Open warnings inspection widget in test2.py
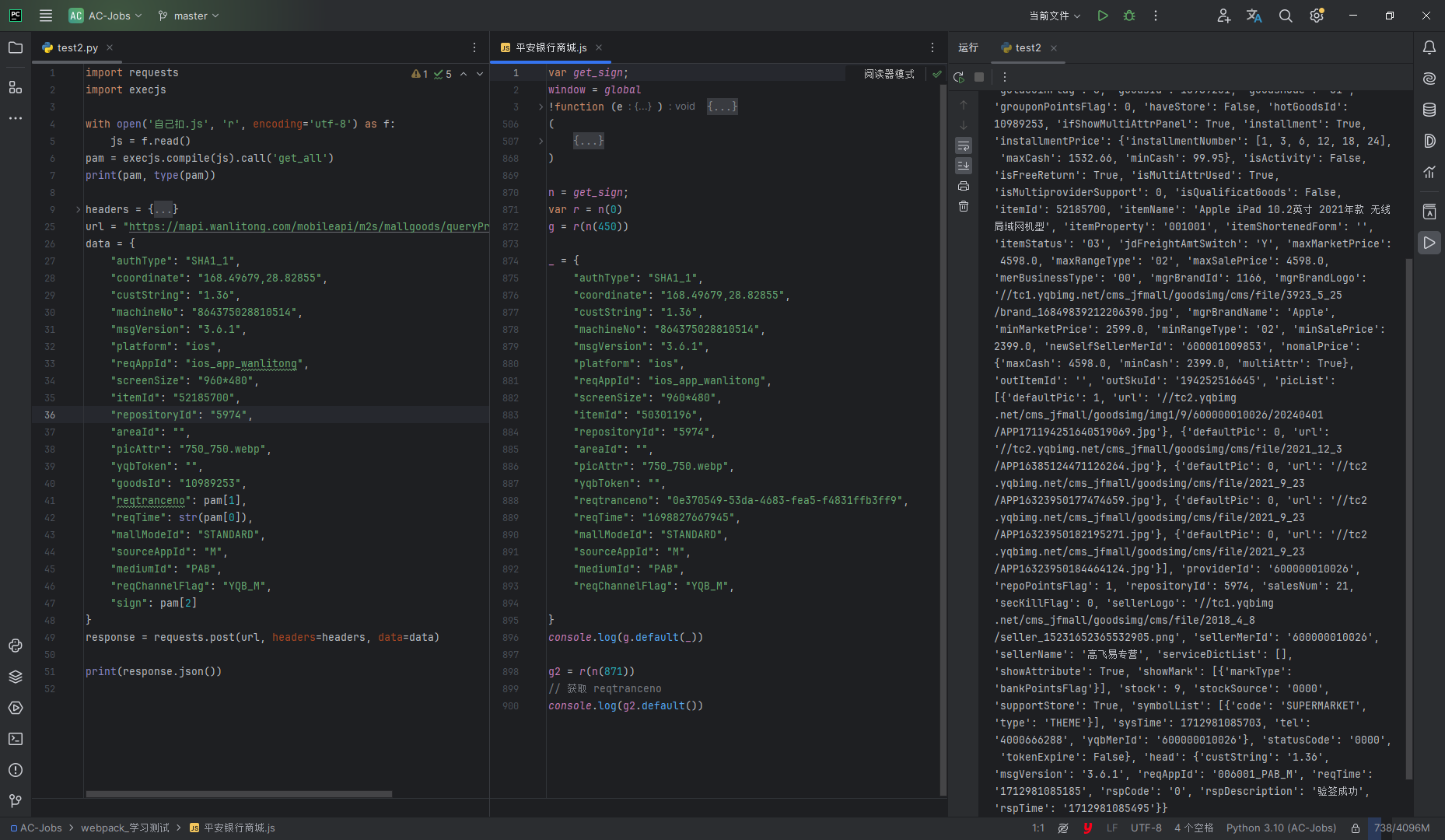 [x=432, y=74]
